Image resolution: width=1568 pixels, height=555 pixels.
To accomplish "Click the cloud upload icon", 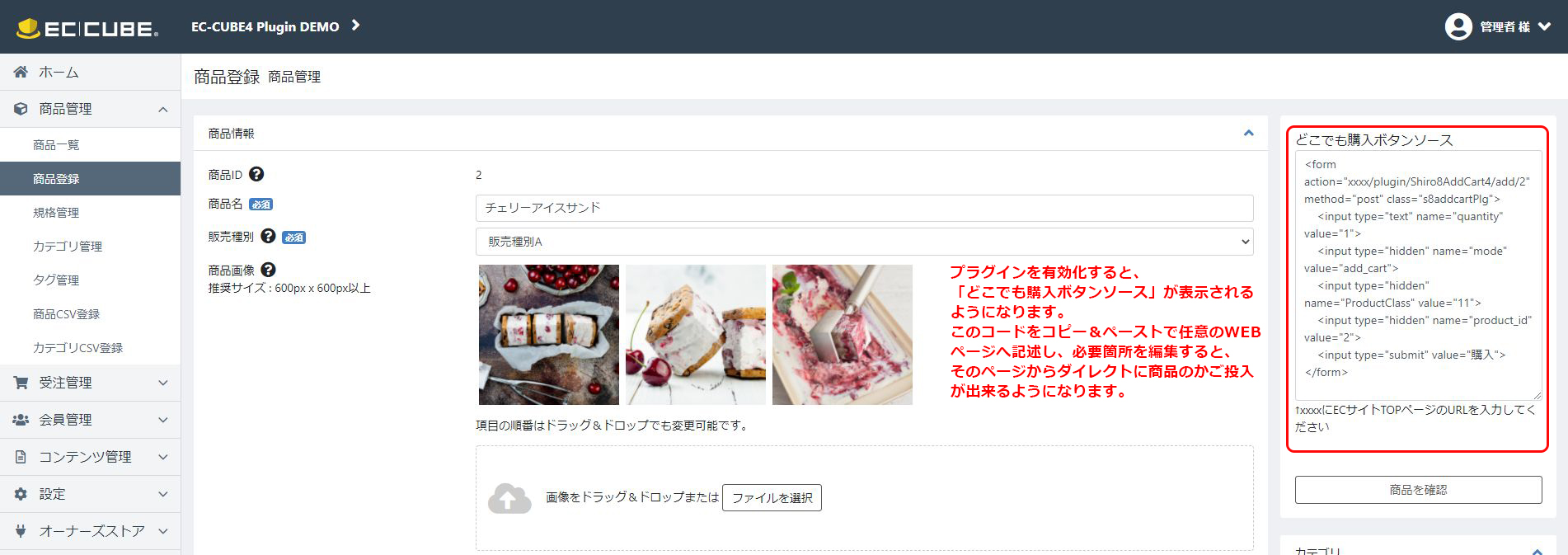I will [509, 498].
